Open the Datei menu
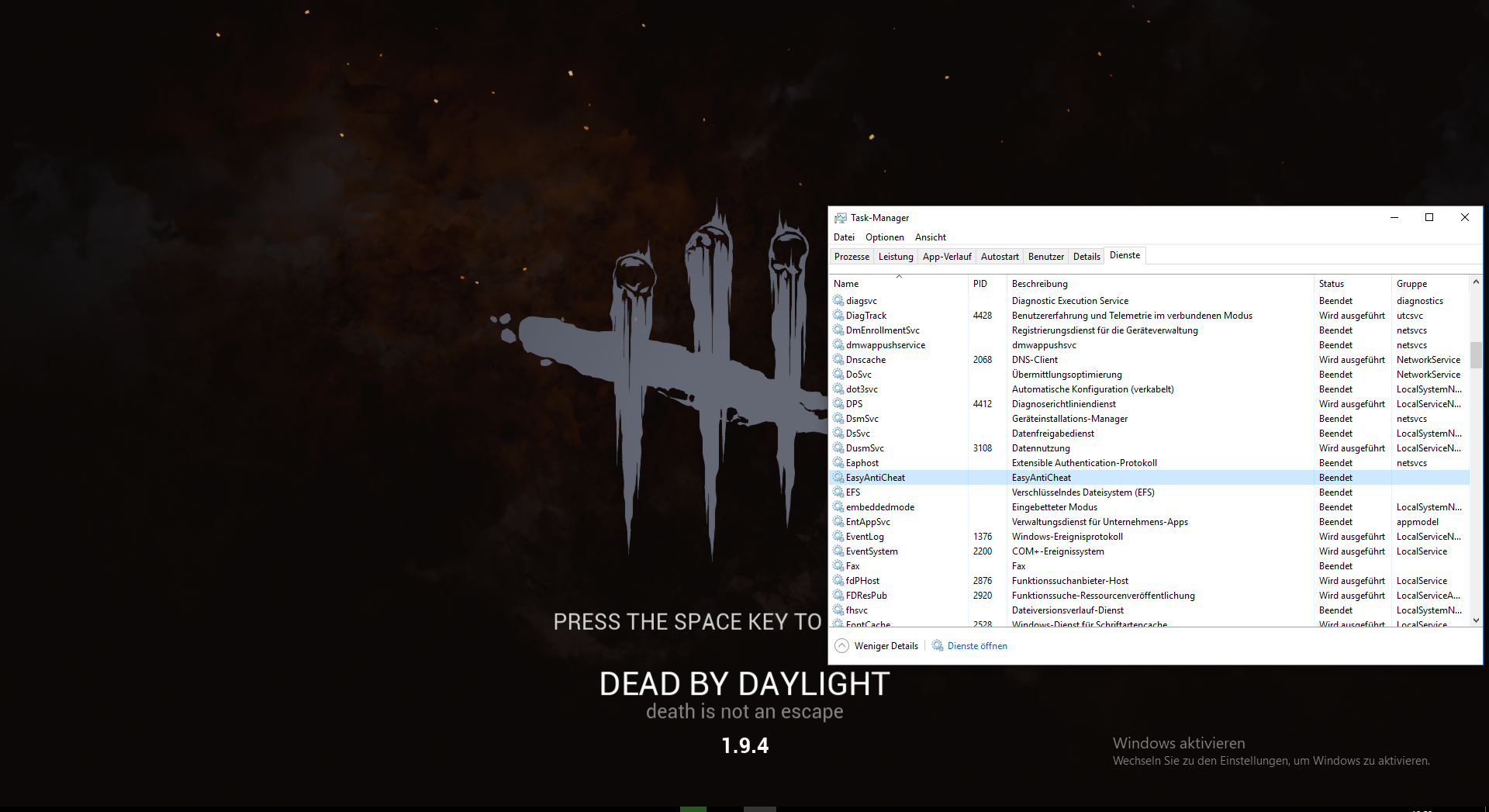The height and width of the screenshot is (812, 1489). click(844, 237)
